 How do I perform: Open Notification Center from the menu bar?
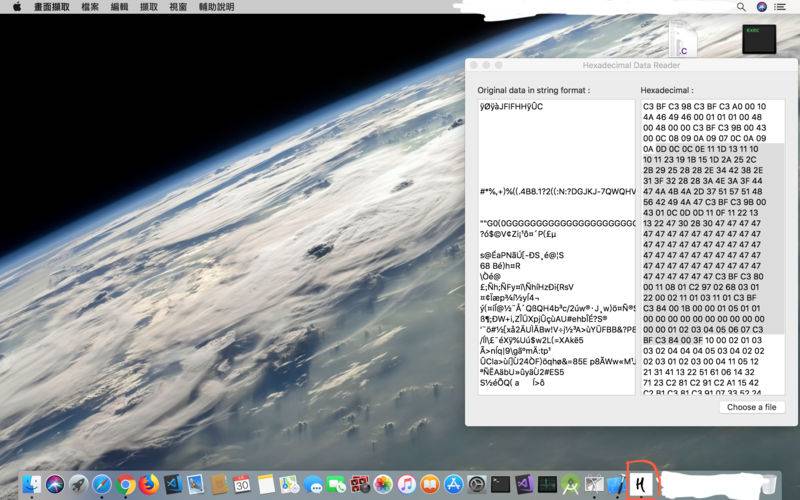pyautogui.click(x=781, y=6)
